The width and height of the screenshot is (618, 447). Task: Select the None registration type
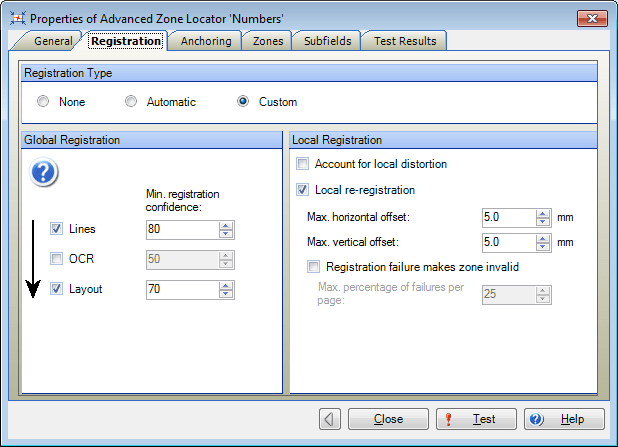click(42, 102)
